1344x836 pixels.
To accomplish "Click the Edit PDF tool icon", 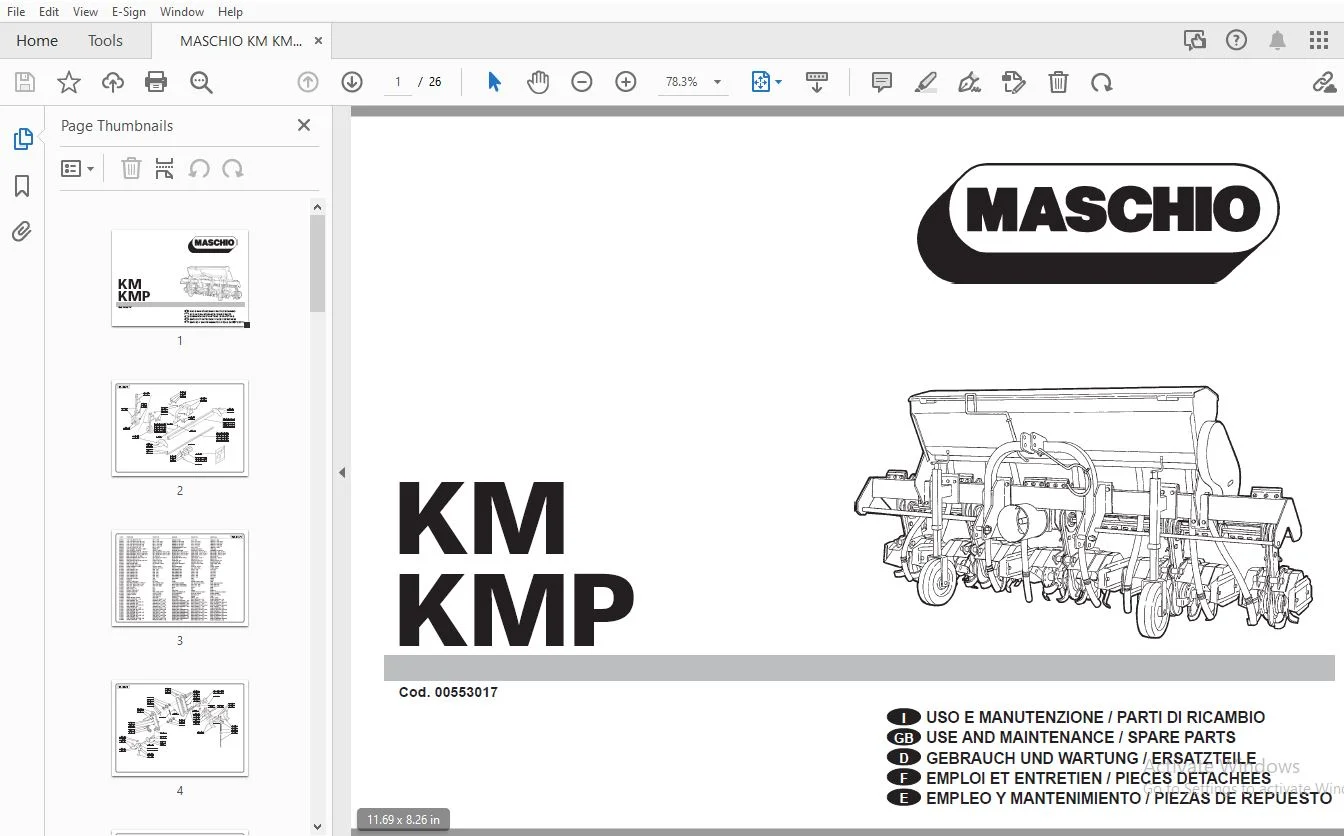I will 1014,82.
